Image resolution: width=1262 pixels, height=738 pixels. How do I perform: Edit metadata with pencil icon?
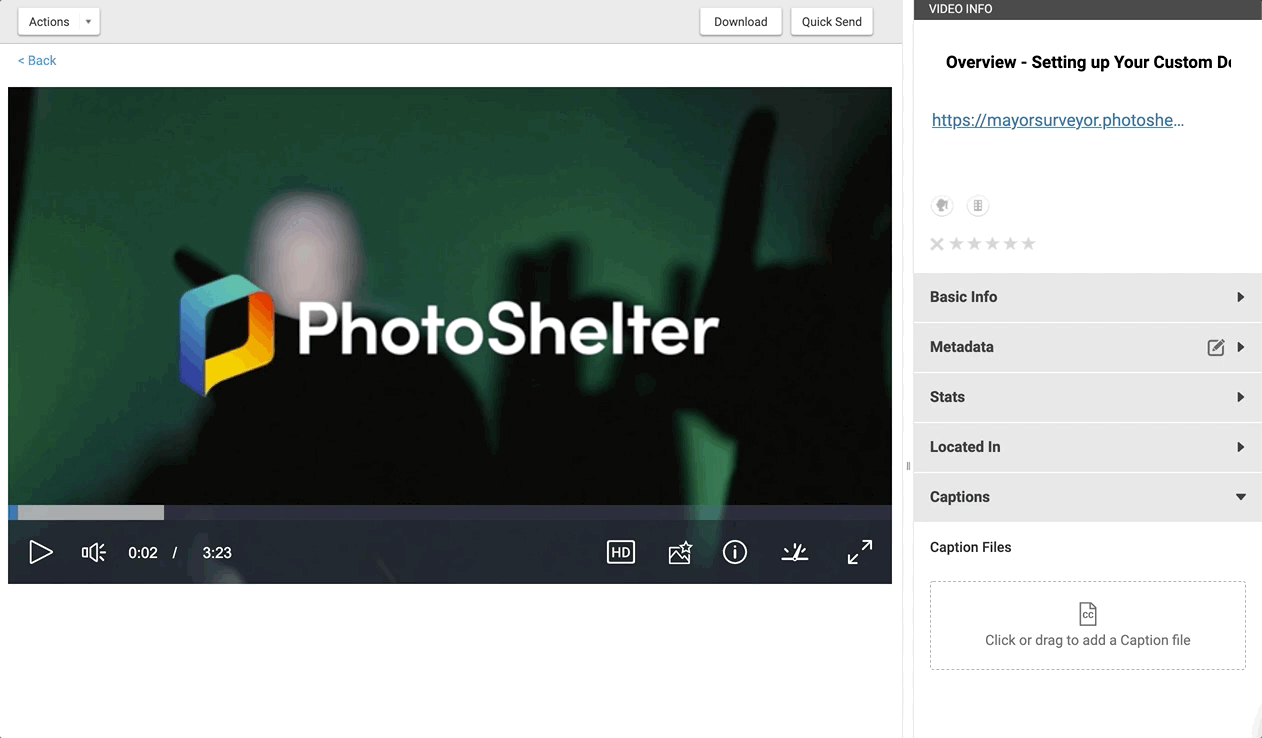(1216, 347)
